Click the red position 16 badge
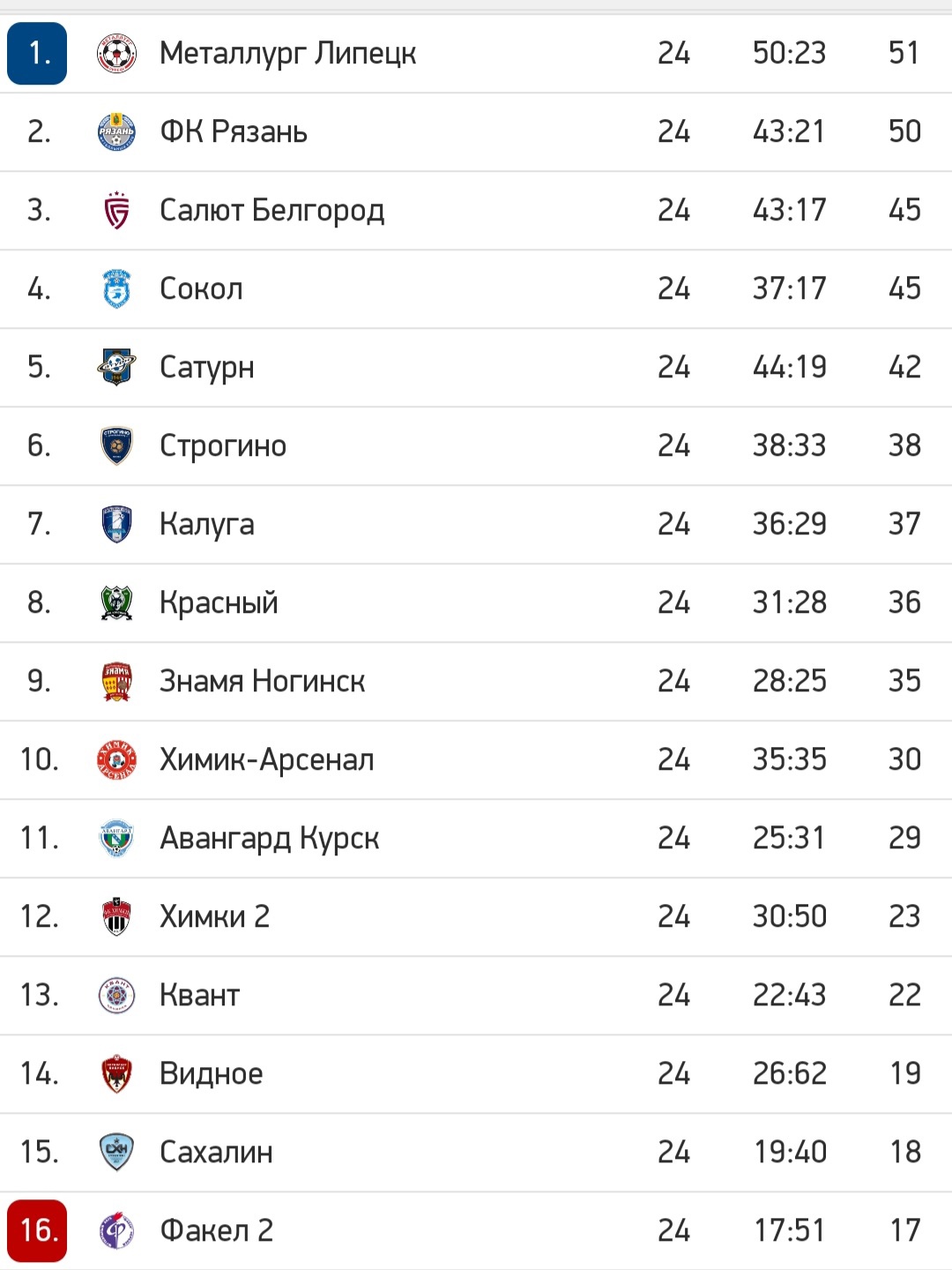 [37, 1231]
